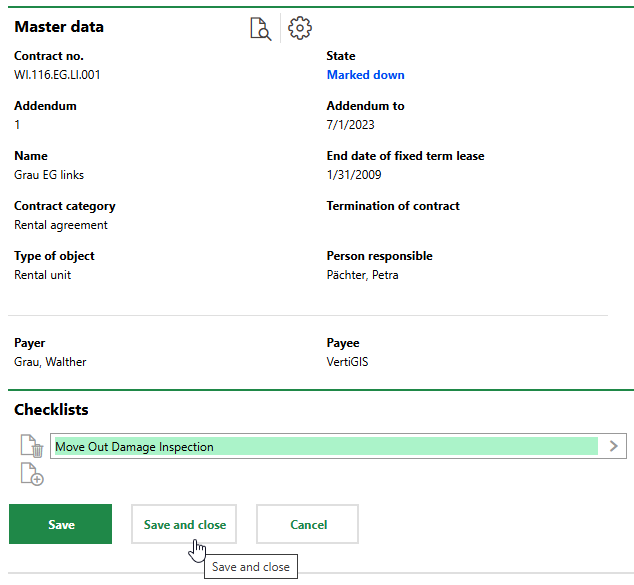Viewport: 634px width, 585px height.
Task: Add a new checklist document
Action: [32, 474]
